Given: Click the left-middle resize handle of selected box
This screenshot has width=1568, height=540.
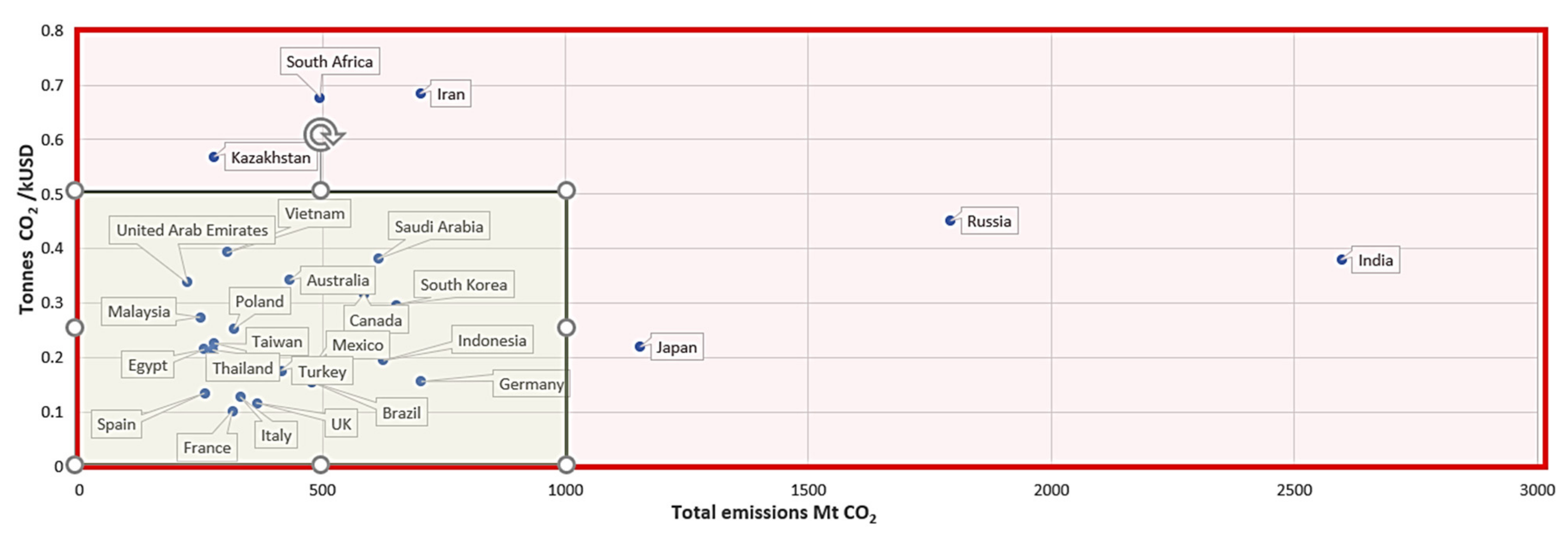Looking at the screenshot, I should click(x=74, y=328).
